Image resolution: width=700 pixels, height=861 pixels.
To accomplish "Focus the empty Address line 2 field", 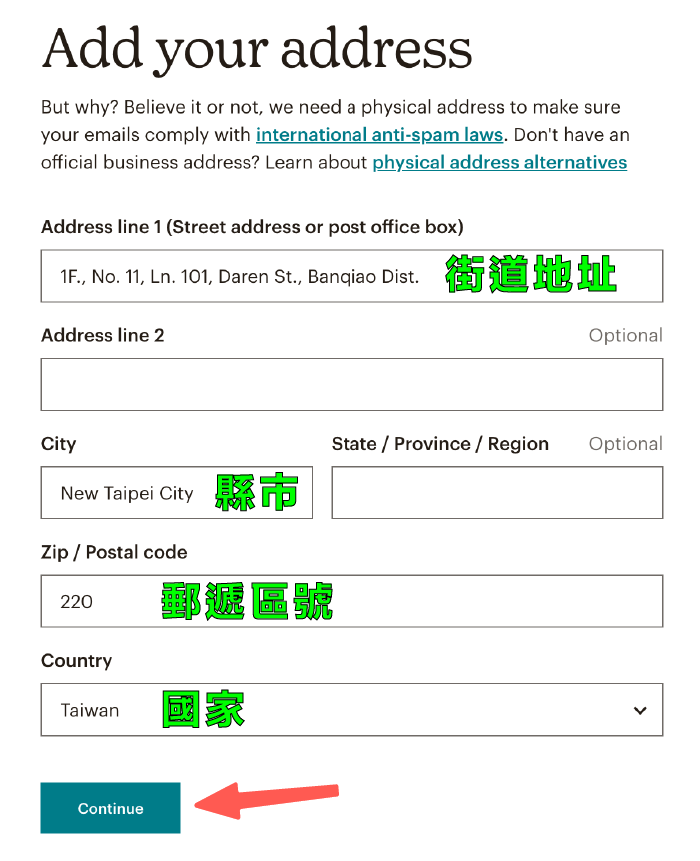I will [351, 385].
